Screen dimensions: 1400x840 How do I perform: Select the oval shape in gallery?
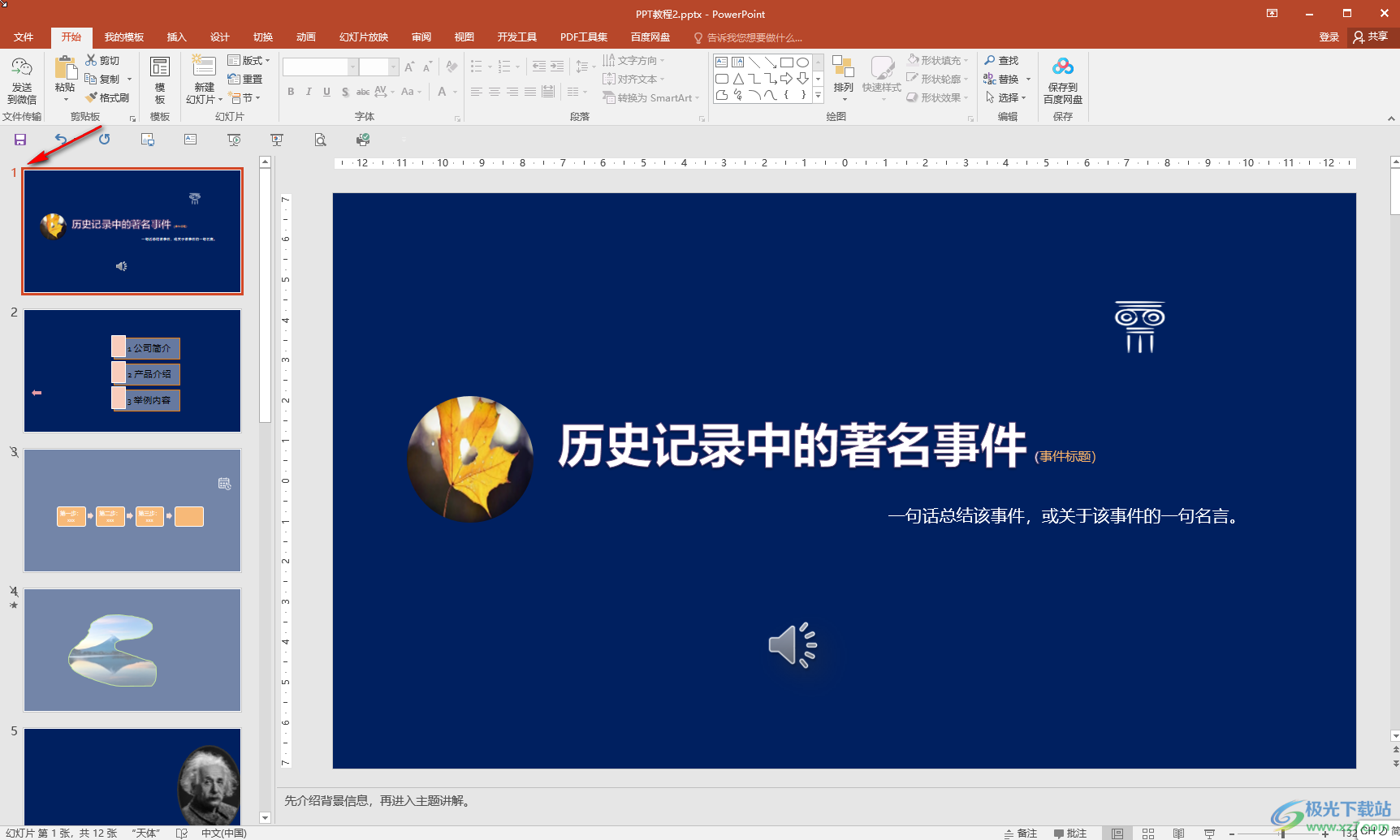pos(802,62)
